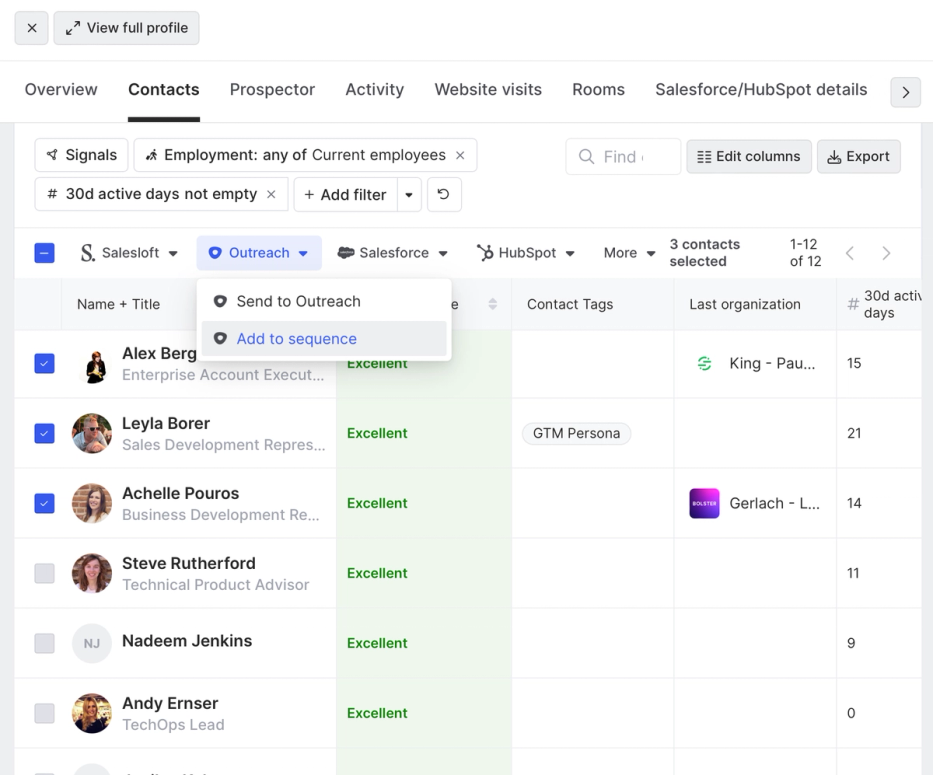933x775 pixels.
Task: Open the Salesloft actions dropdown
Action: point(129,253)
